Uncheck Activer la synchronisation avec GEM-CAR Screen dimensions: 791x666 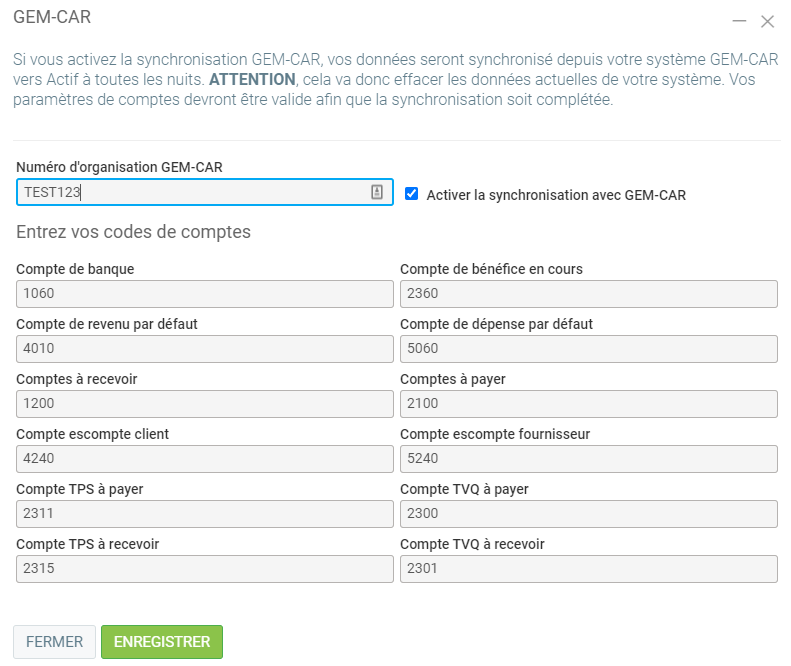(x=412, y=194)
